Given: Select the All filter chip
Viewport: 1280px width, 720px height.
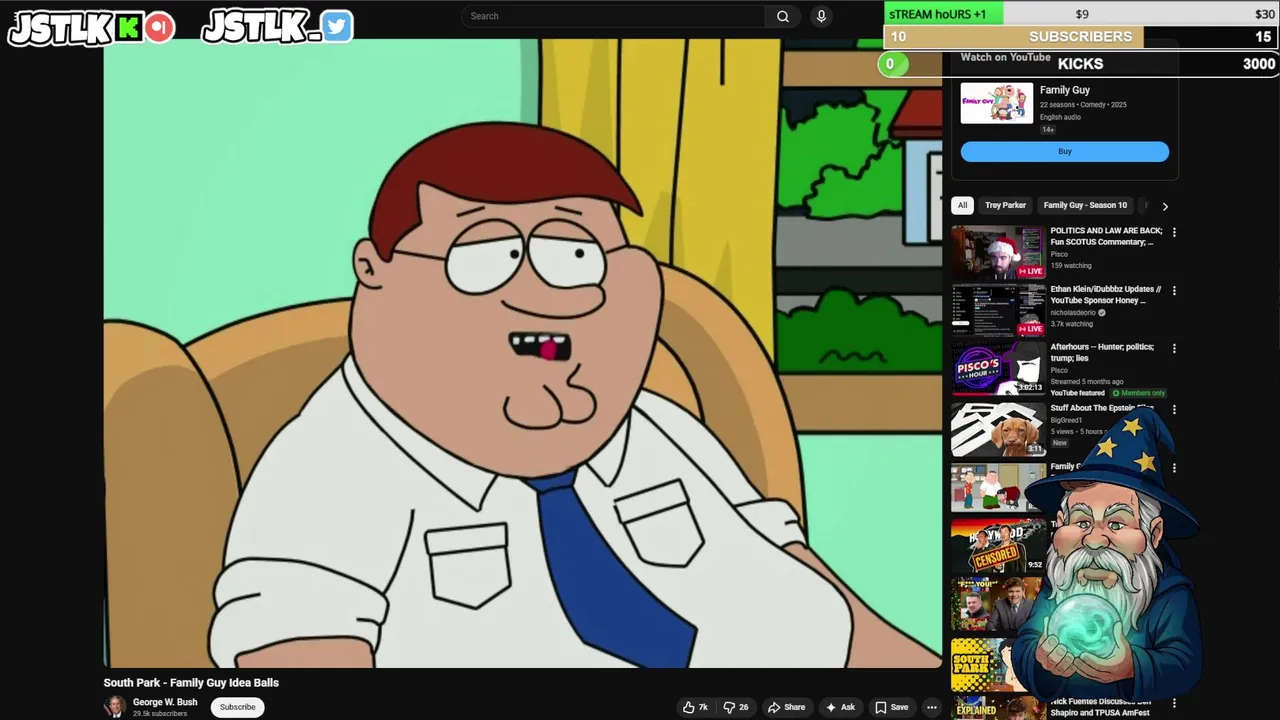Looking at the screenshot, I should 962,205.
